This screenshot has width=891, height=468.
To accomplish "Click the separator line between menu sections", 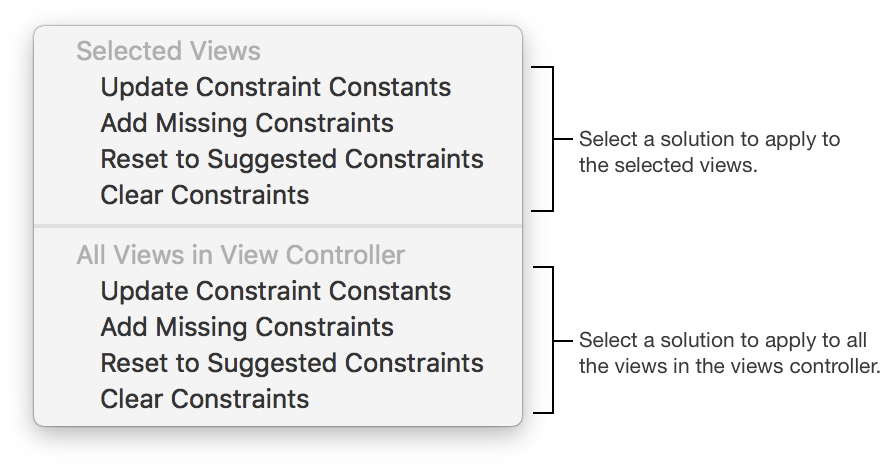I will [x=278, y=226].
